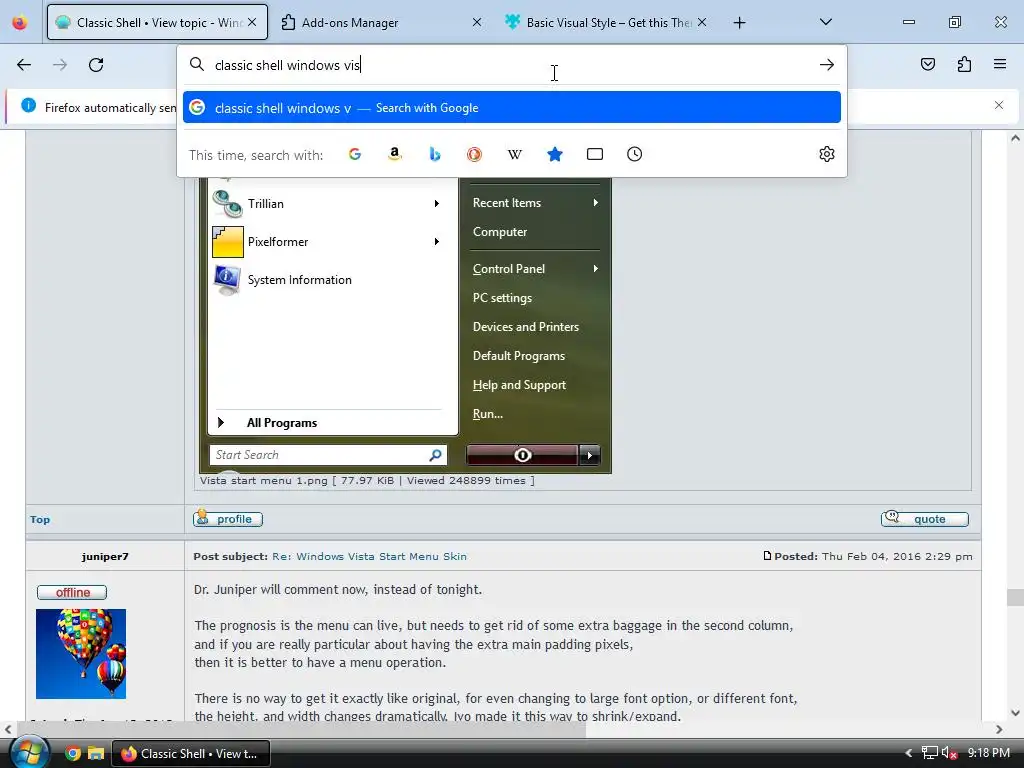Search this time with Amazon icon
The height and width of the screenshot is (768, 1024).
394,154
